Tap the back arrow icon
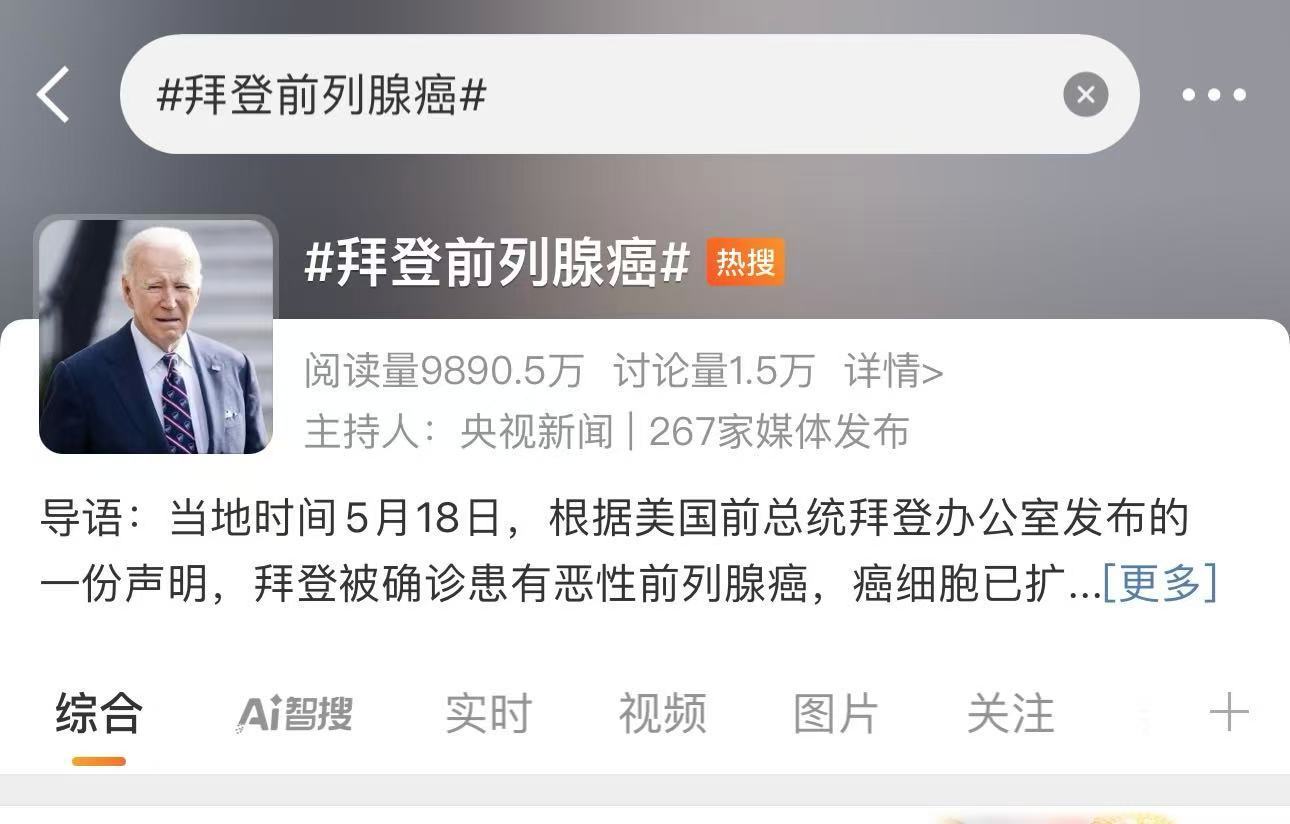This screenshot has width=1290, height=824. [53, 95]
